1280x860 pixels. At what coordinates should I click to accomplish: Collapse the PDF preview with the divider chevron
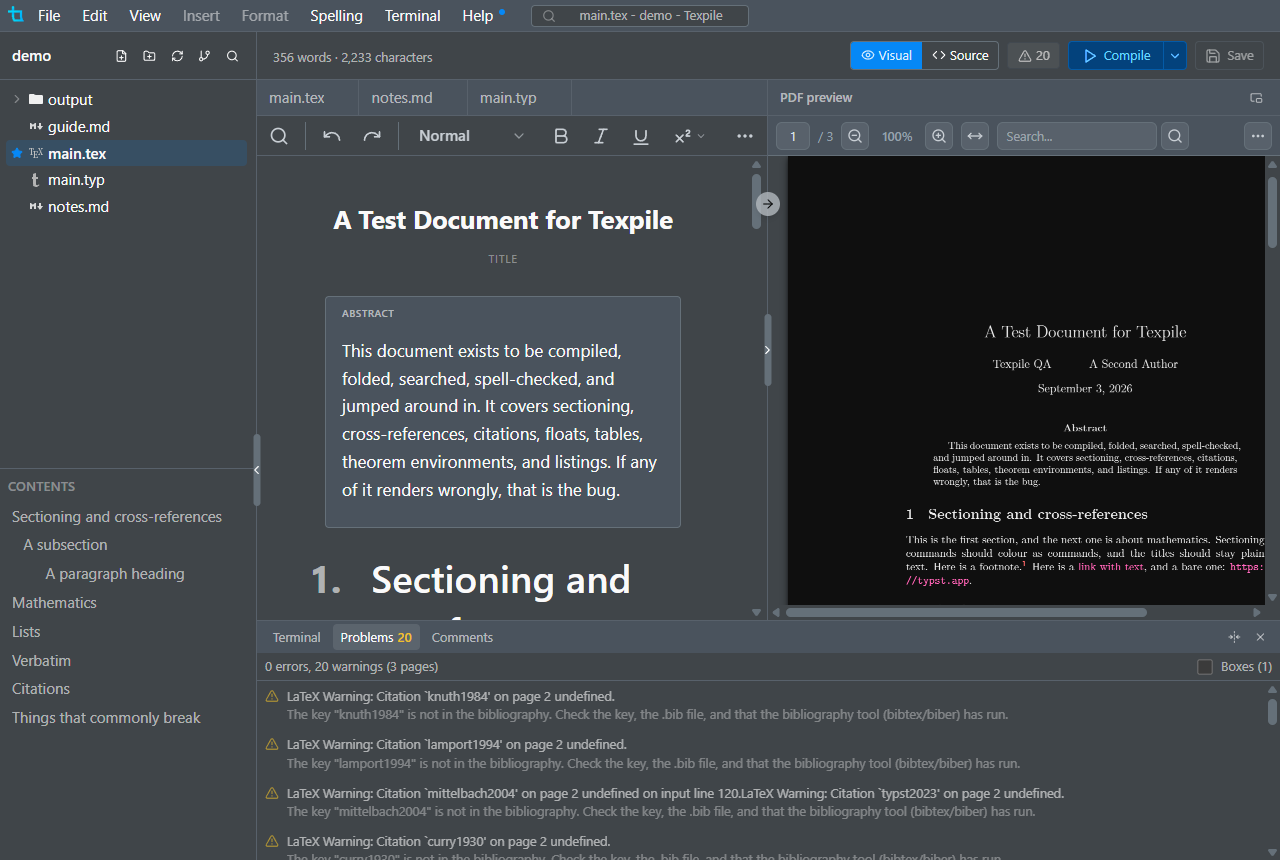767,350
